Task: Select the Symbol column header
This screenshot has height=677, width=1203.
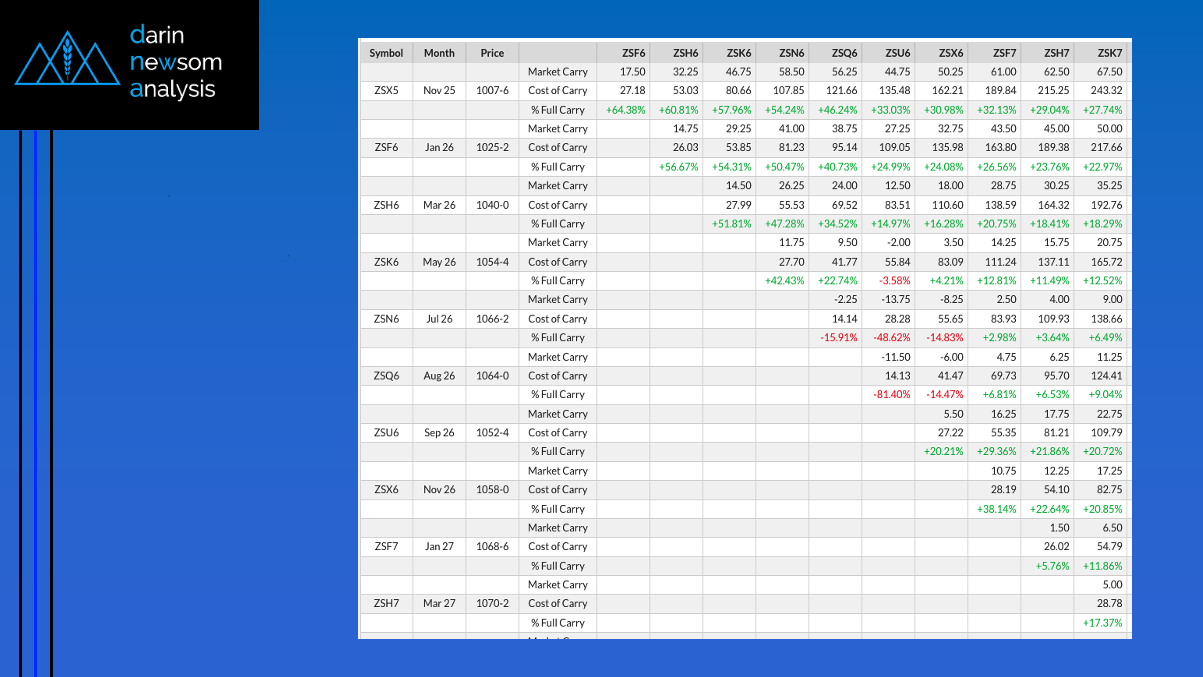Action: pos(386,53)
